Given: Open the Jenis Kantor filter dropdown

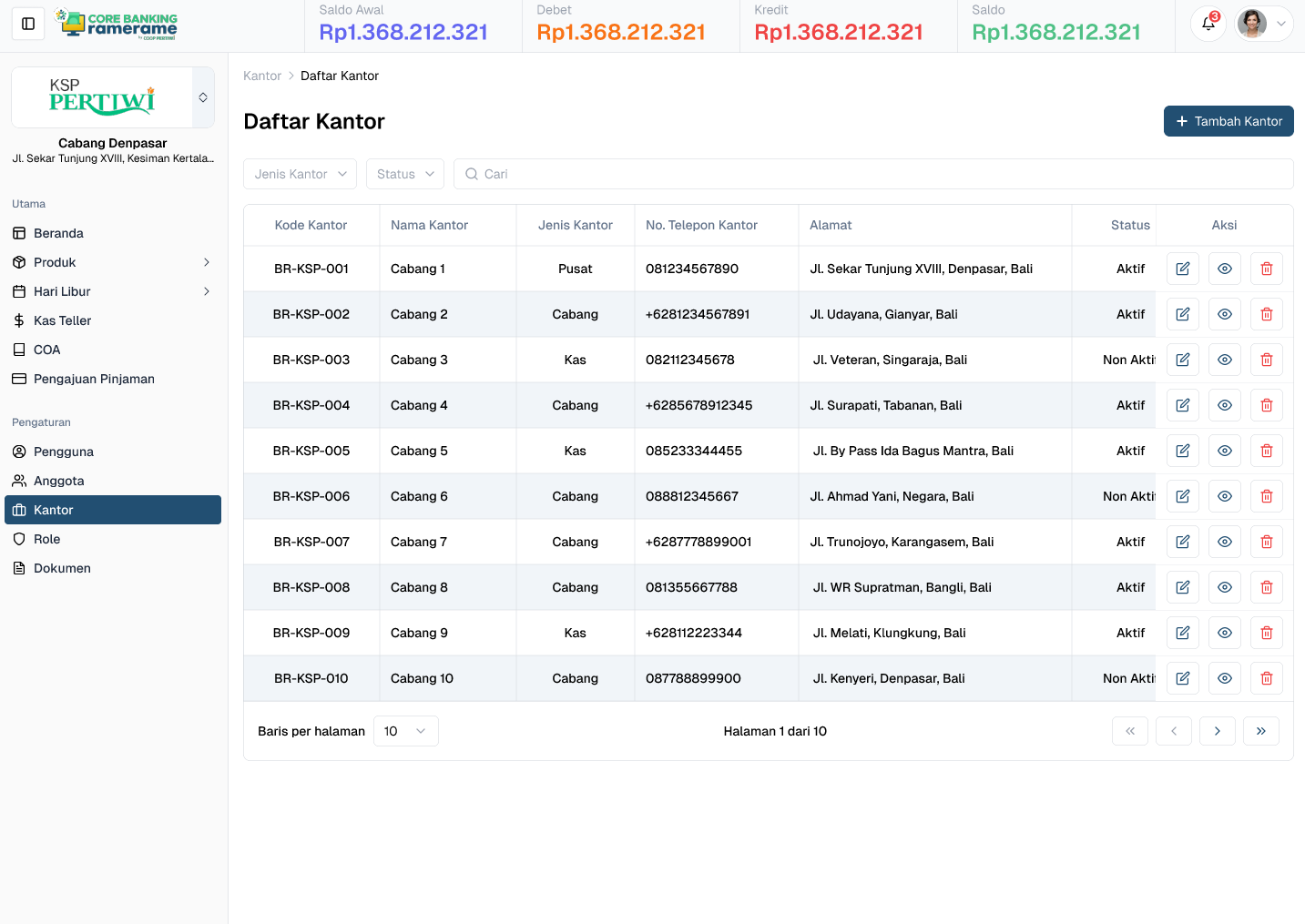Looking at the screenshot, I should pos(300,174).
